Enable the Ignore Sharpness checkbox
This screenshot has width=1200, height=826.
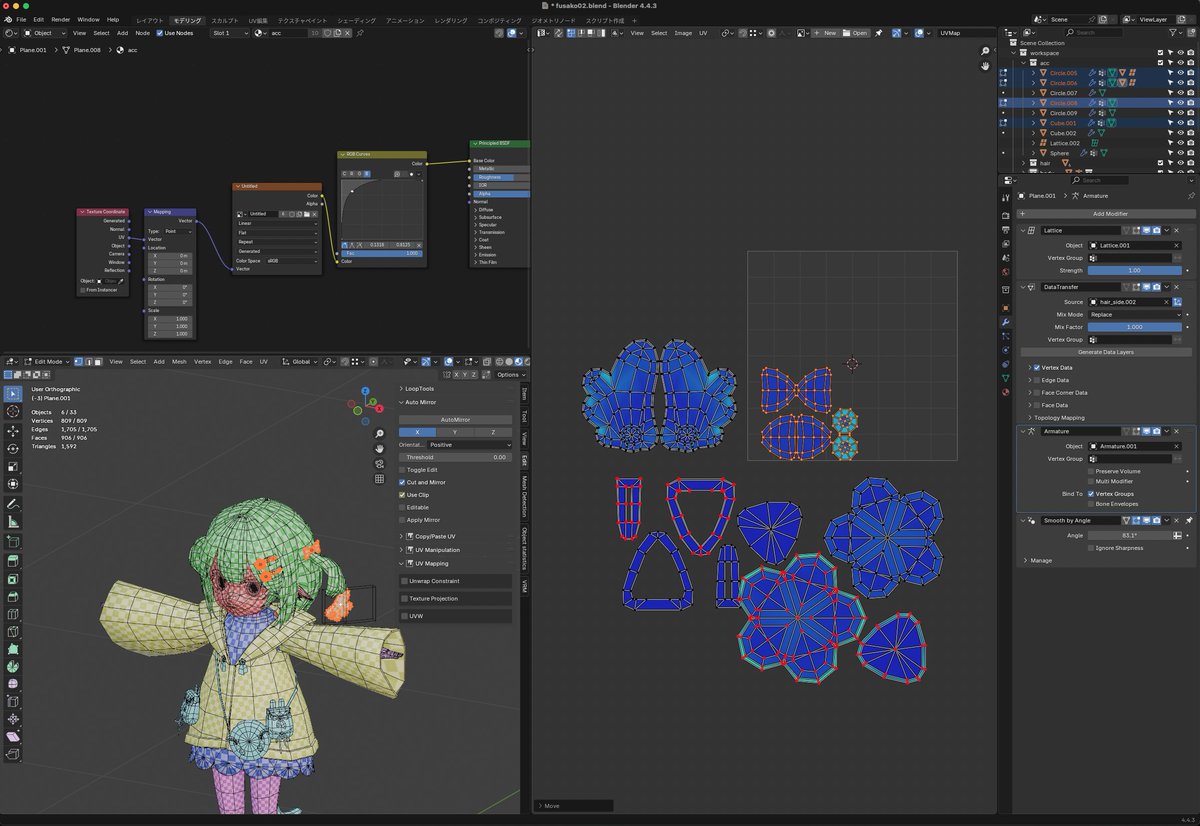point(1091,548)
